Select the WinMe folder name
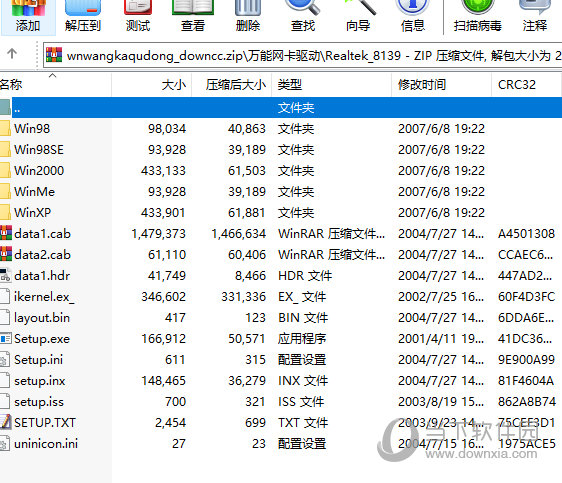The width and height of the screenshot is (562, 483). (x=34, y=192)
